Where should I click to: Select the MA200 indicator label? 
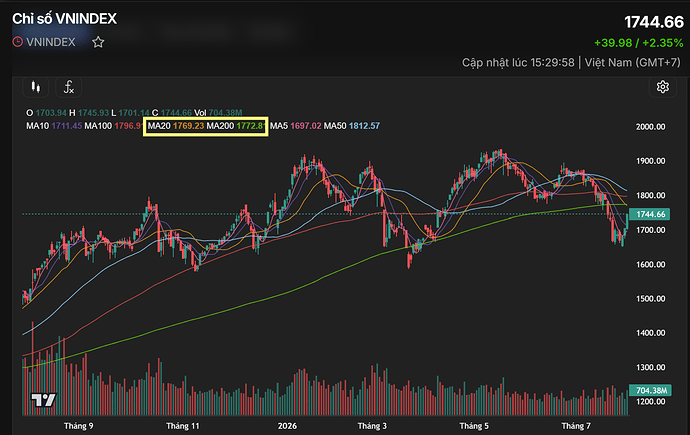point(220,126)
